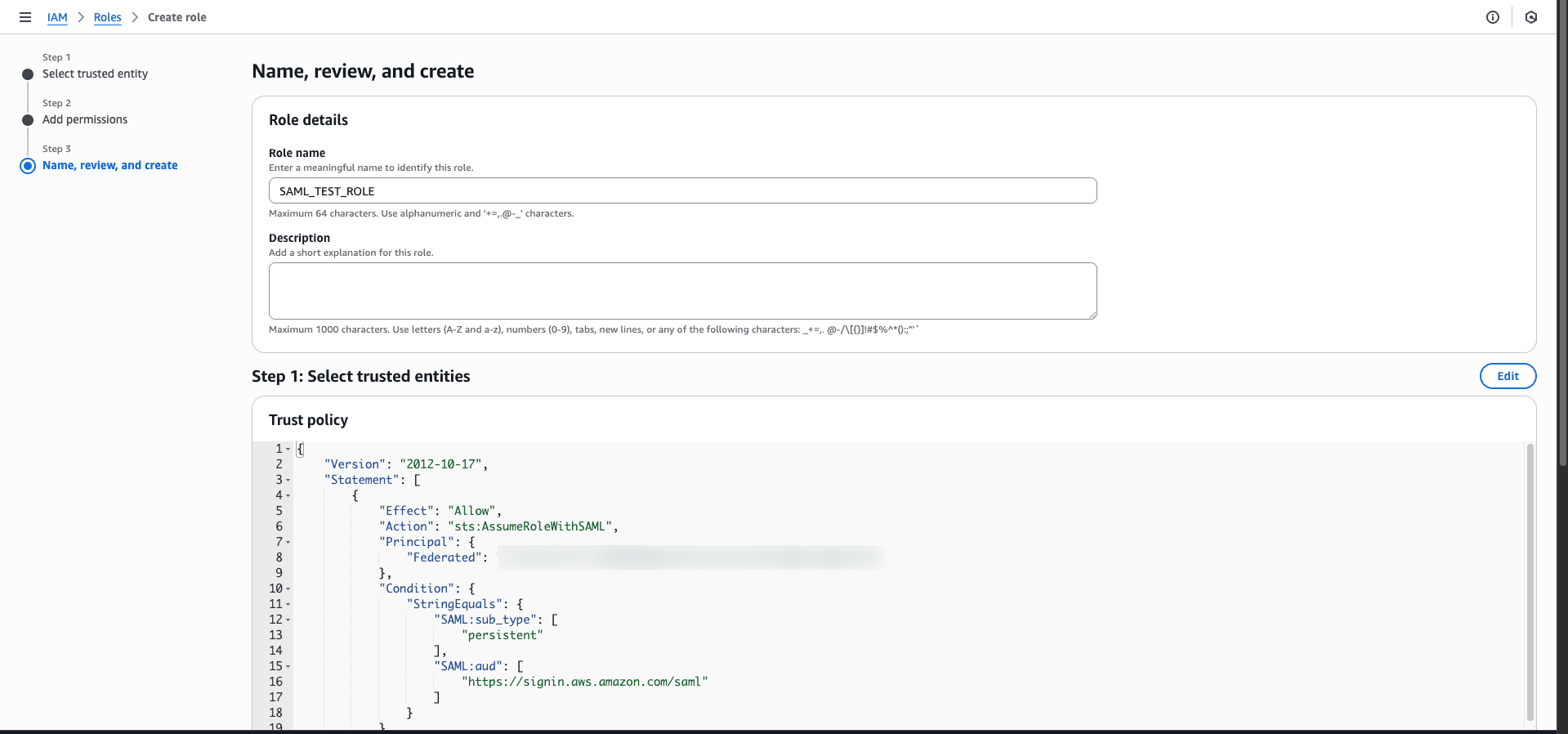Click Edit for trusted entities
This screenshot has width=1568, height=734.
(x=1508, y=376)
